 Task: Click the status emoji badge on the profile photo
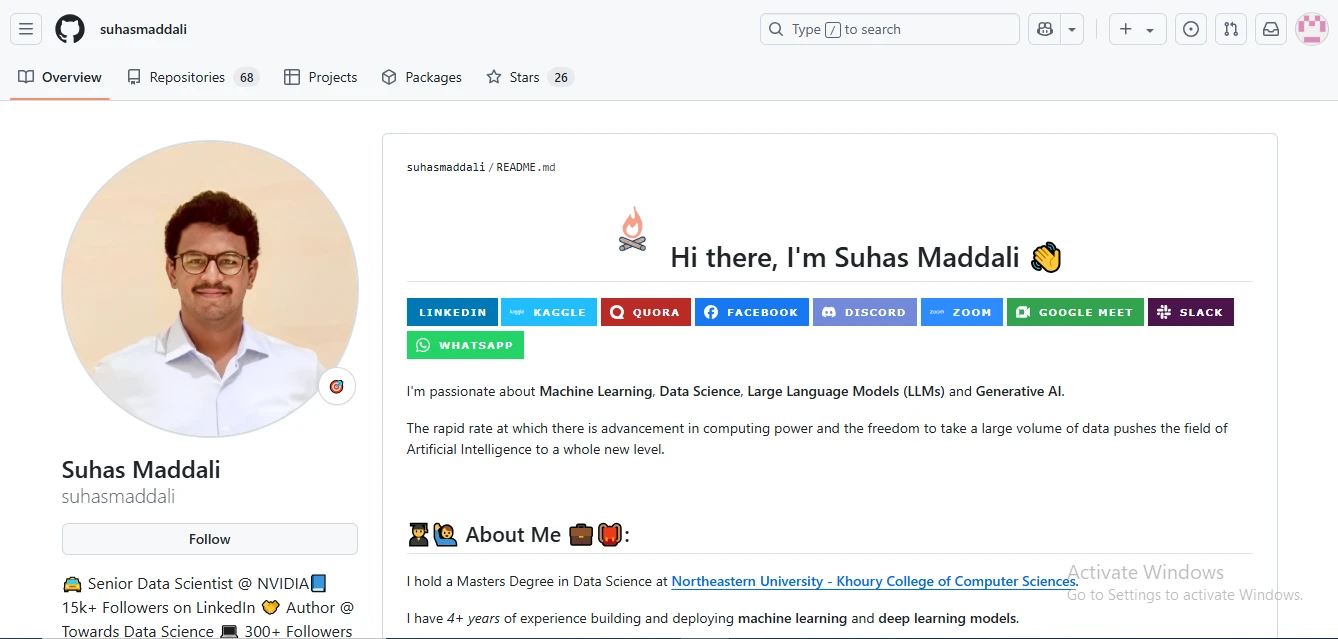pos(337,386)
